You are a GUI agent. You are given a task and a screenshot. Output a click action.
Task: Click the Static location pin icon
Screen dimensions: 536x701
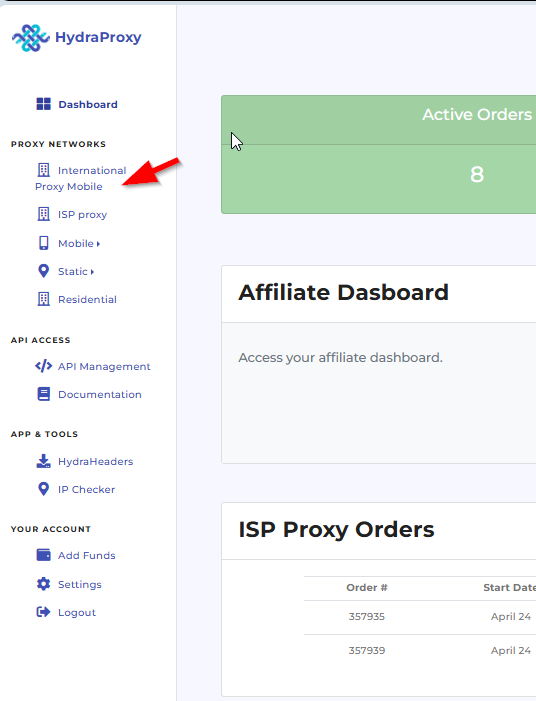click(x=43, y=271)
